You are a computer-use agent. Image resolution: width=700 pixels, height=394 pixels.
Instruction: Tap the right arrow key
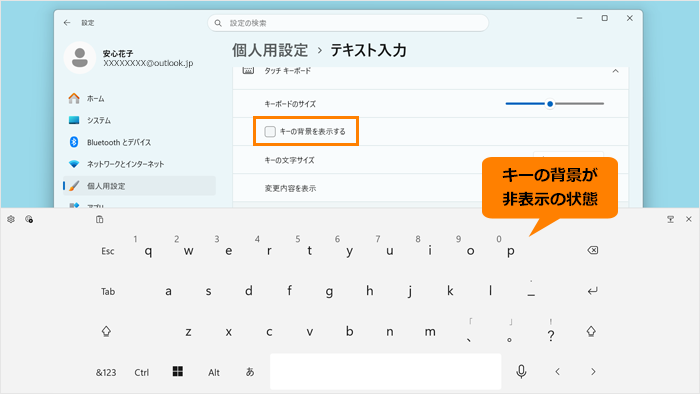(593, 371)
